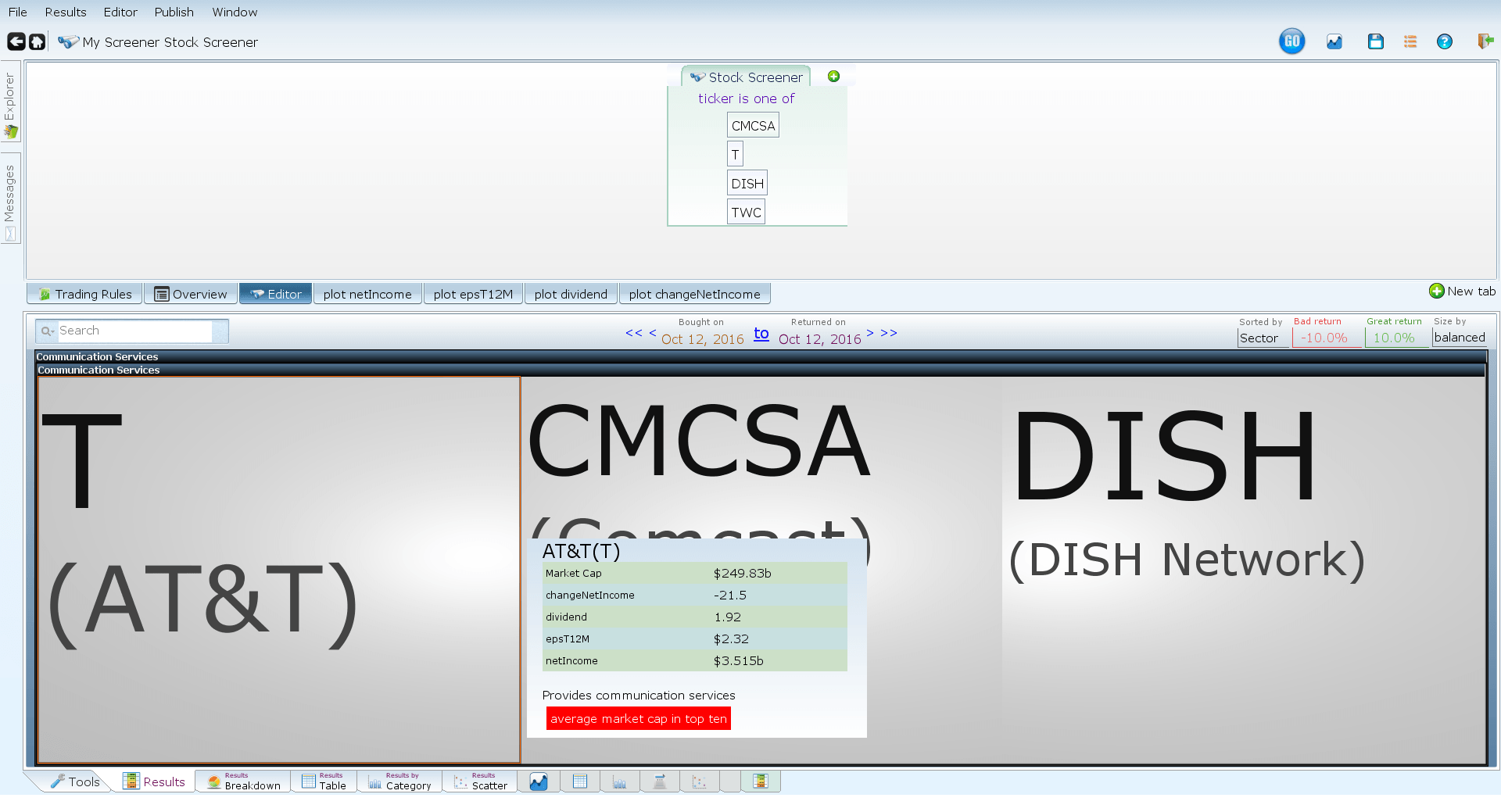Click the 'to' link between dates
This screenshot has height=812, width=1501.
761,334
